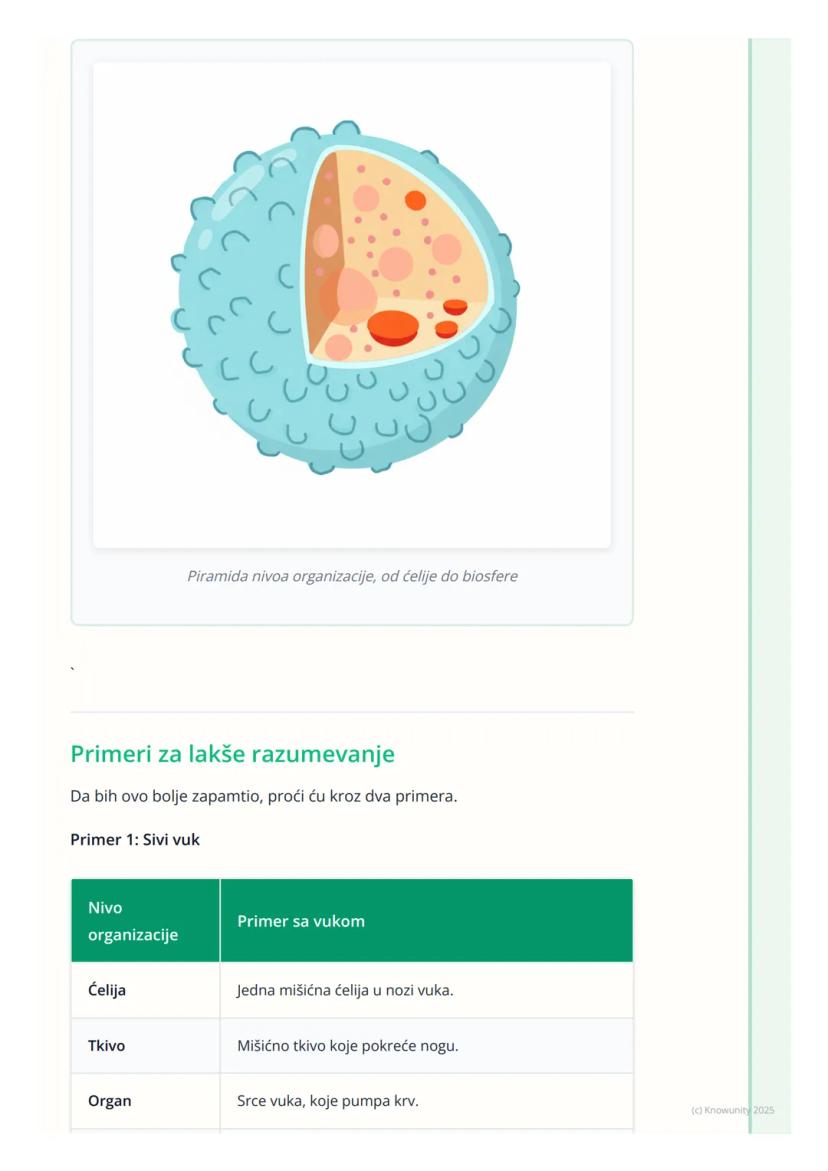This screenshot has height=1171, width=828.
Task: Click the paragraph starting 'Da bih ovo bolje'
Action: click(x=263, y=797)
